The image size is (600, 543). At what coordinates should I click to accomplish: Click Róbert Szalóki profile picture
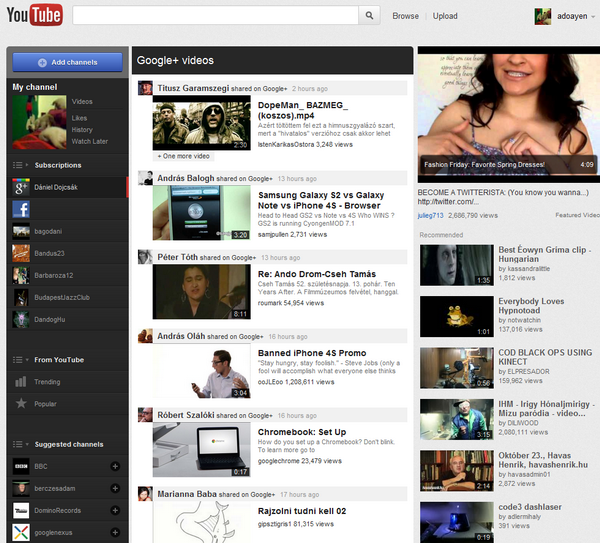coord(145,415)
